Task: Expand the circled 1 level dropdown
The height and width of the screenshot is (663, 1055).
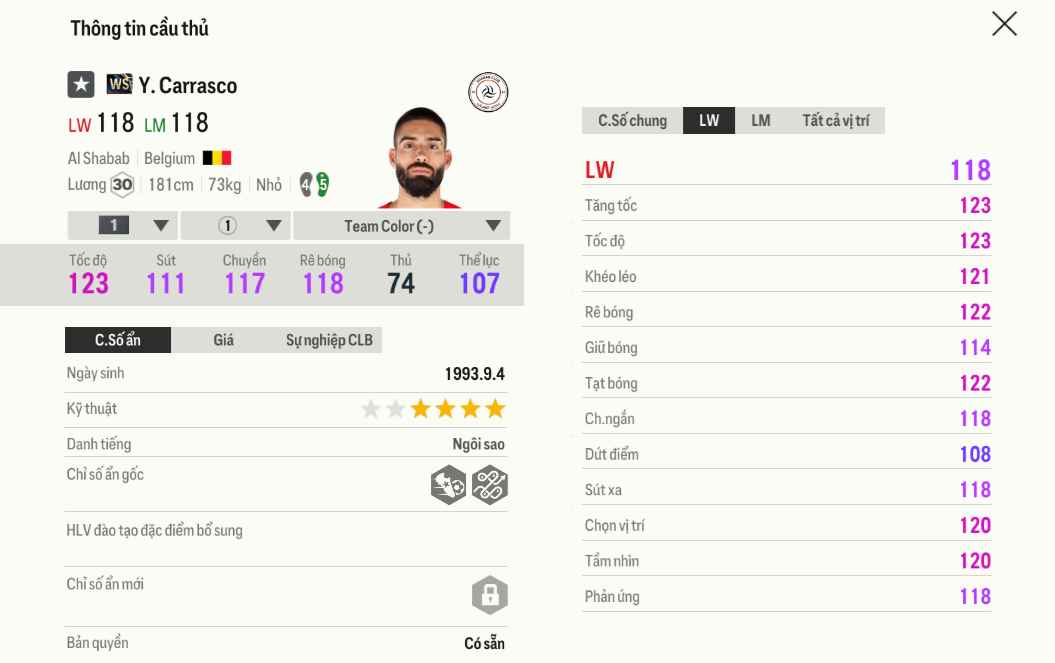Action: tap(236, 225)
